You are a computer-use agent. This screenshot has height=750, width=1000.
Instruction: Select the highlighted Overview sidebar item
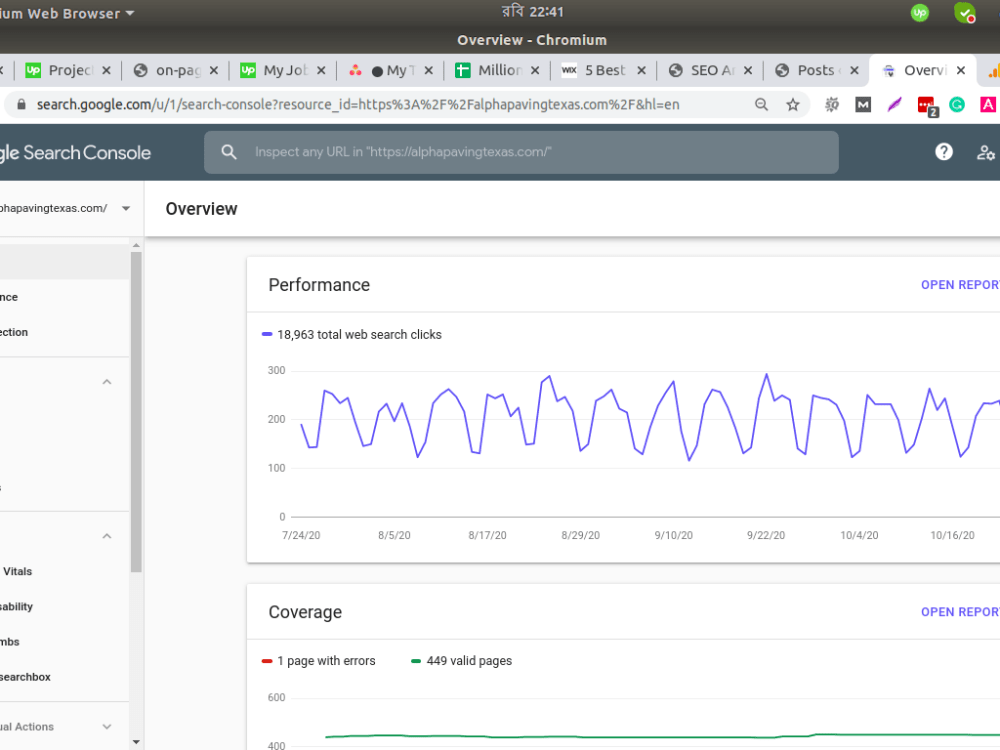point(64,261)
